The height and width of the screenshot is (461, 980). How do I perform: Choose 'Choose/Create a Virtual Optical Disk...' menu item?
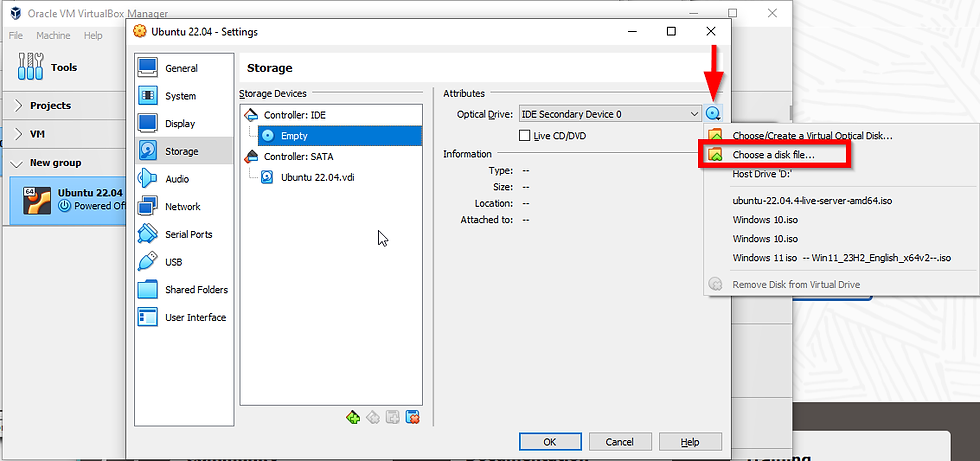[x=812, y=136]
